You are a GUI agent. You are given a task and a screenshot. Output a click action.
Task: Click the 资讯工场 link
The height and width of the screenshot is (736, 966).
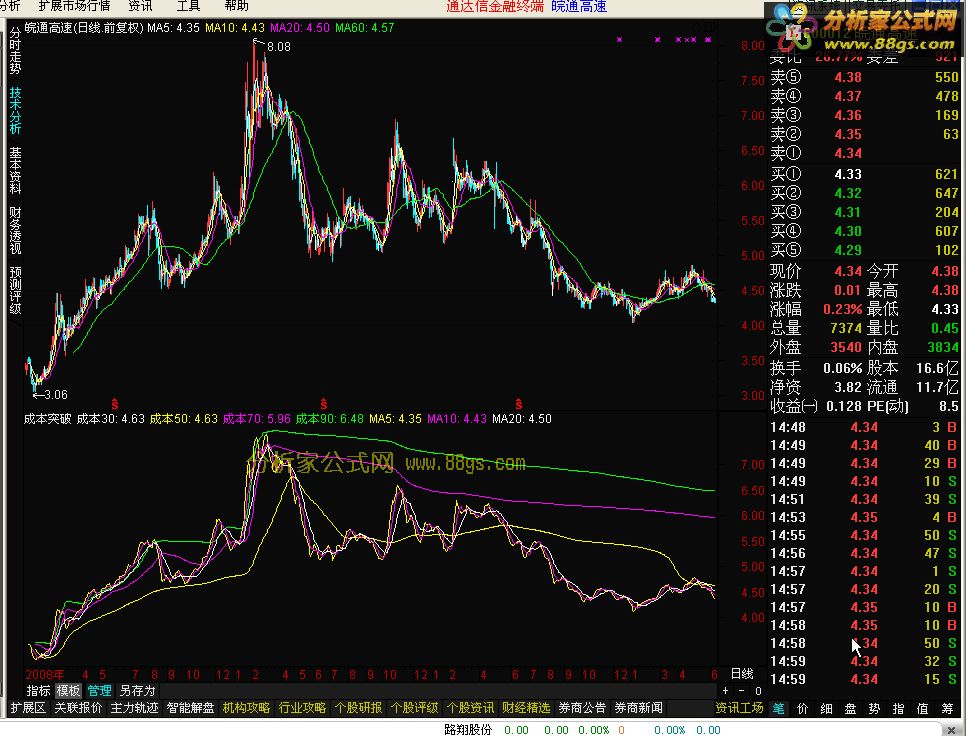click(739, 708)
